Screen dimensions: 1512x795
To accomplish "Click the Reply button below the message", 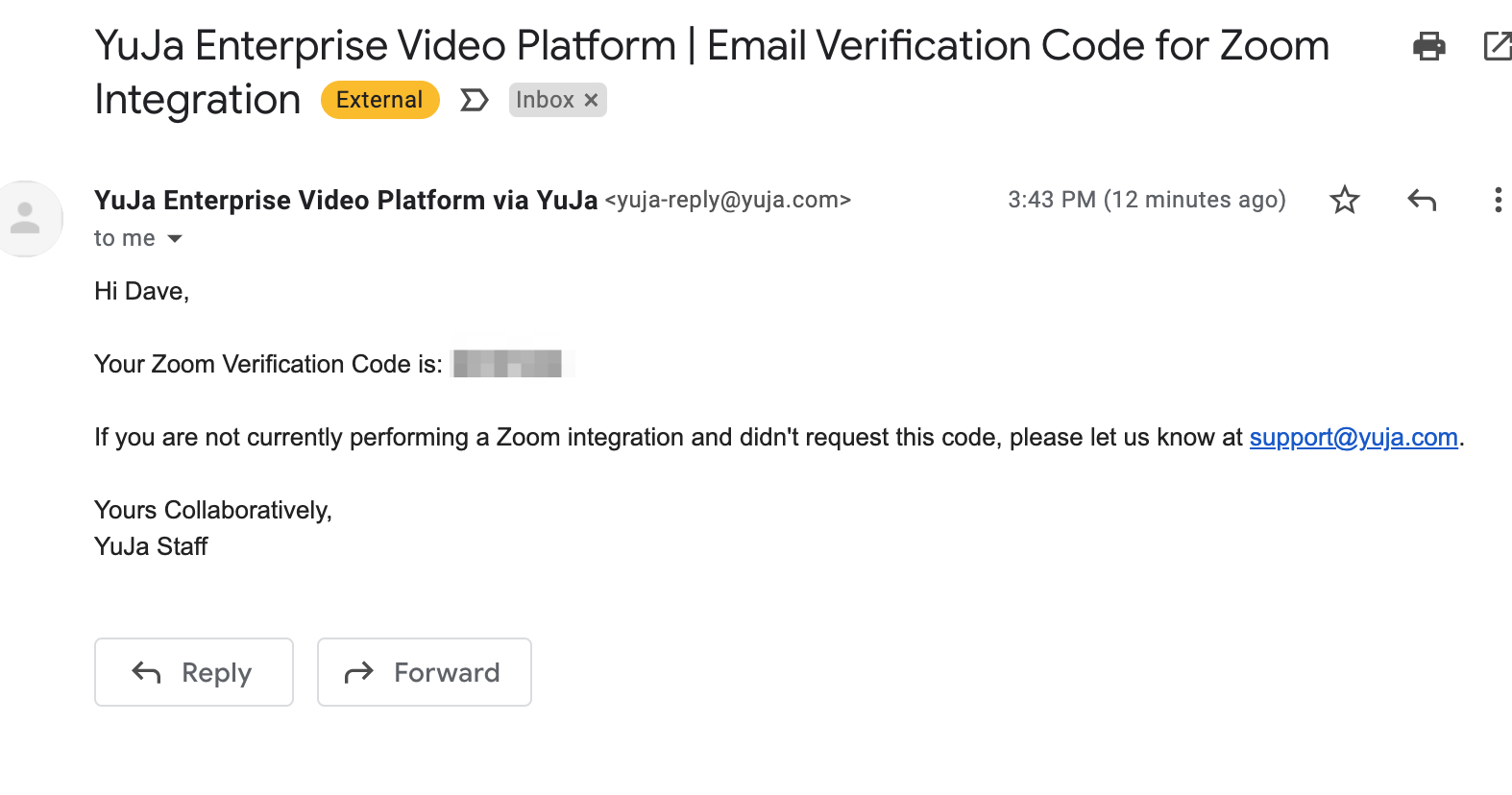I will coord(194,672).
